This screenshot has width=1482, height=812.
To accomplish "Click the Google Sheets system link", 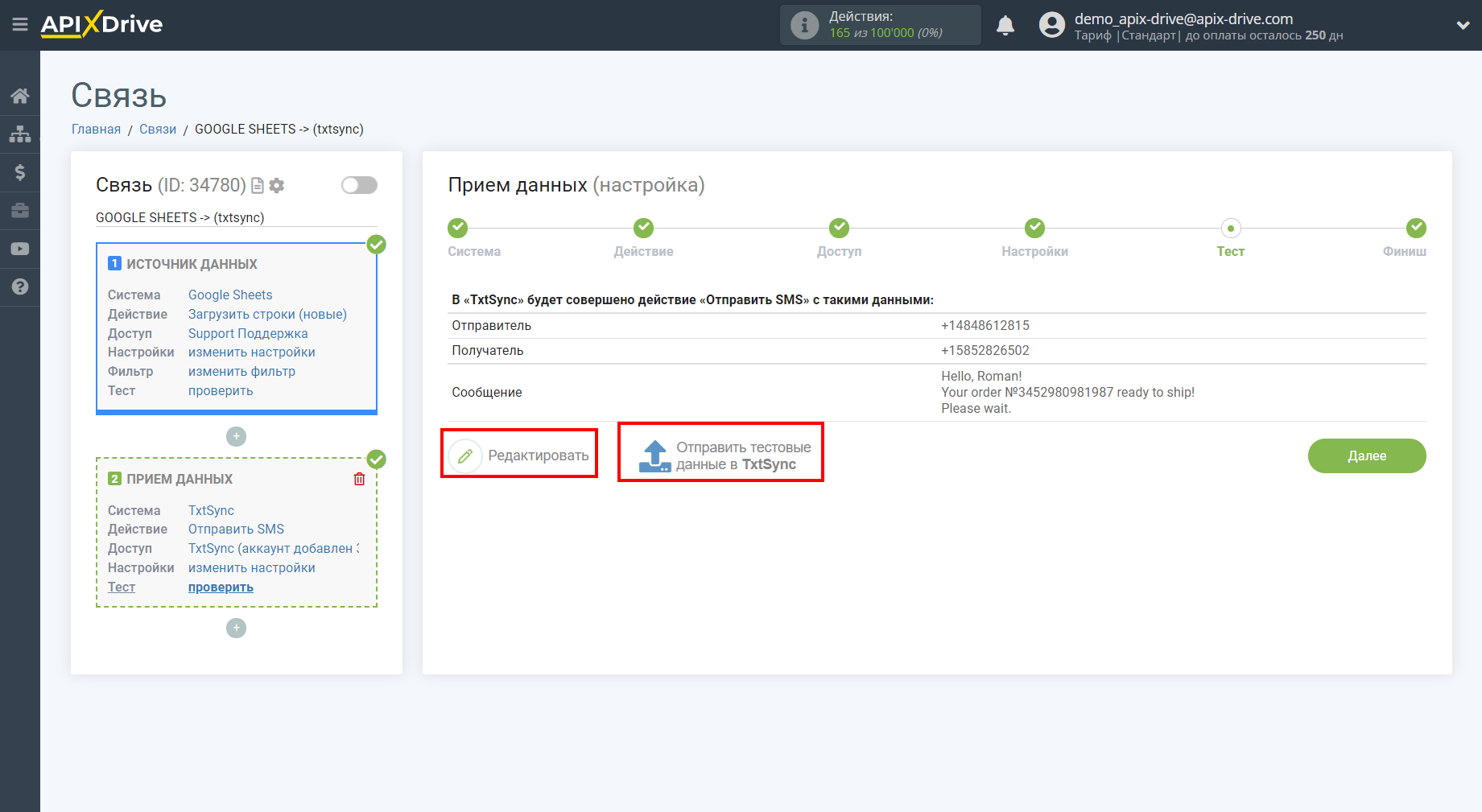I will (x=230, y=295).
